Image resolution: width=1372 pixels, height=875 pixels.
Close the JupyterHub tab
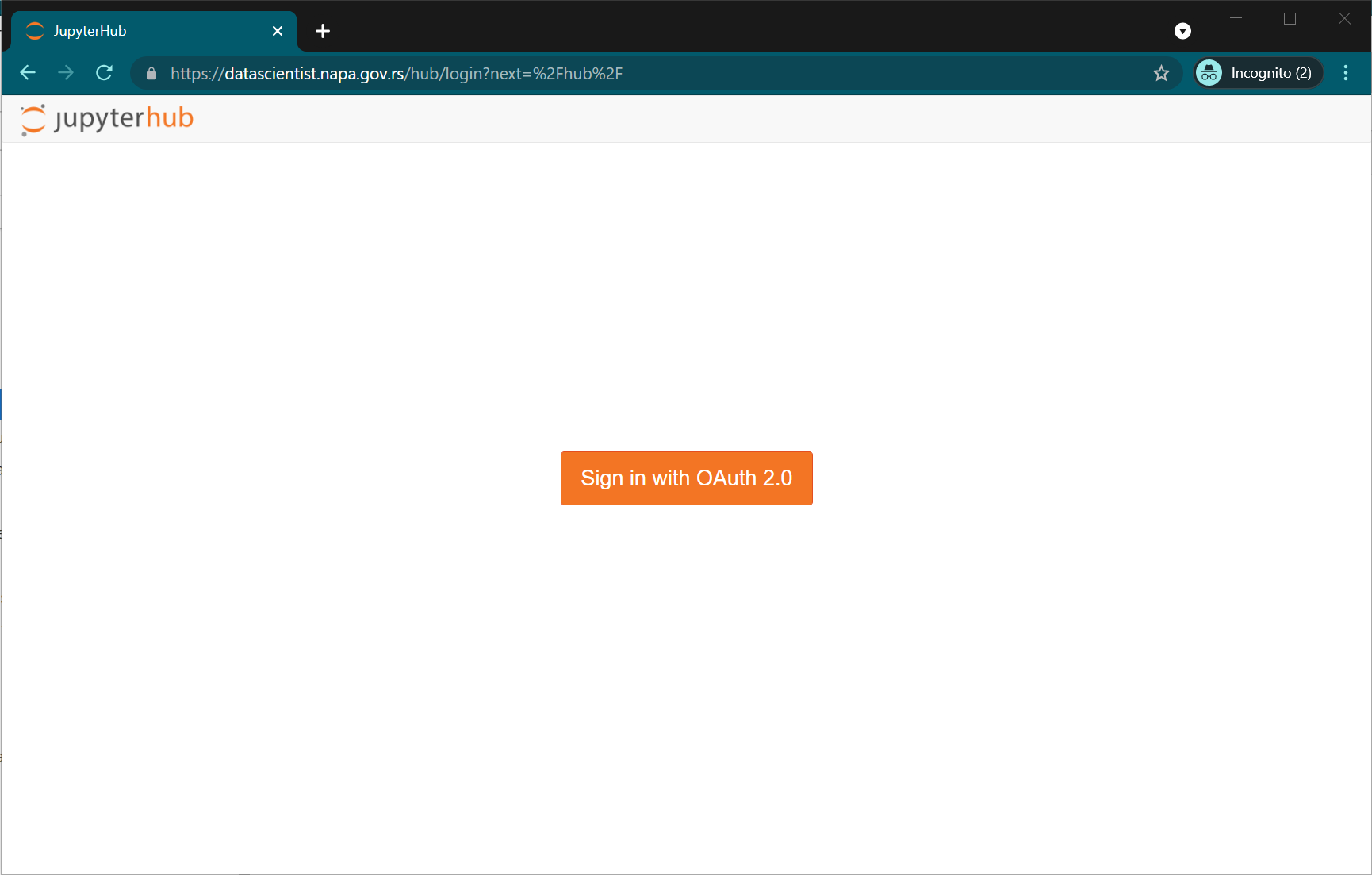(x=277, y=31)
